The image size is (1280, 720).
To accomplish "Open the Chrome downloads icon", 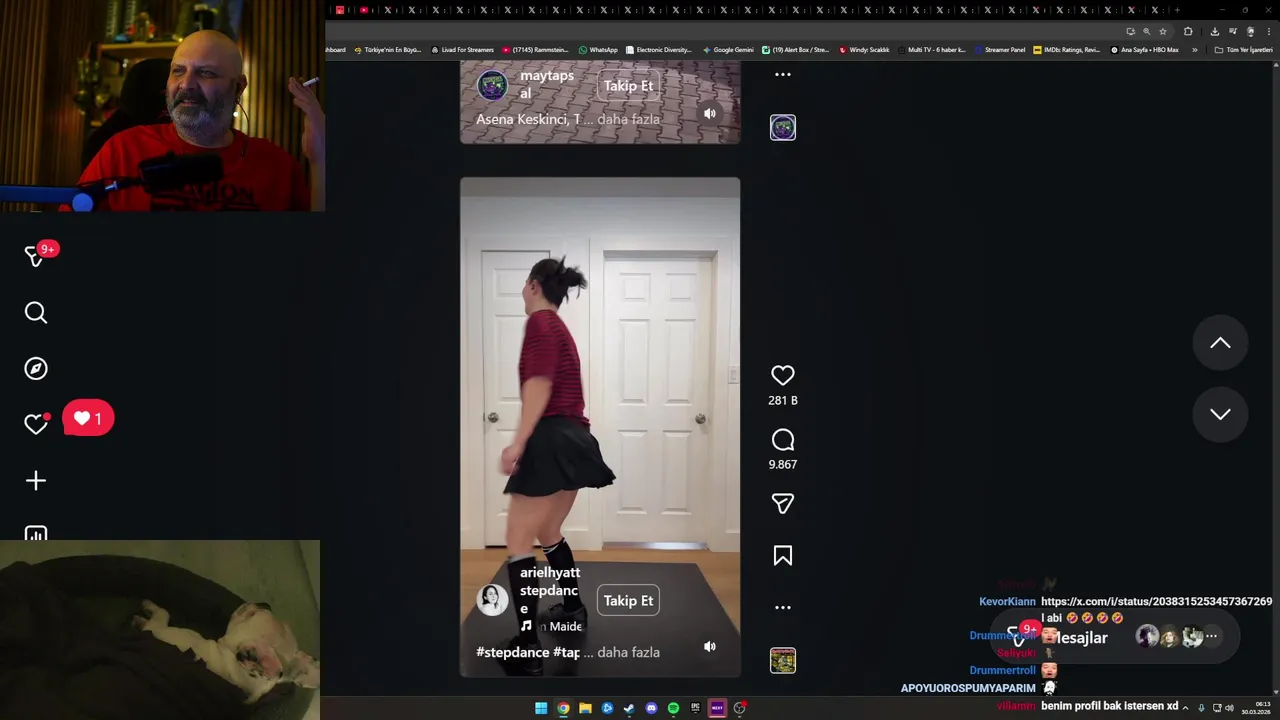I will pyautogui.click(x=1215, y=31).
